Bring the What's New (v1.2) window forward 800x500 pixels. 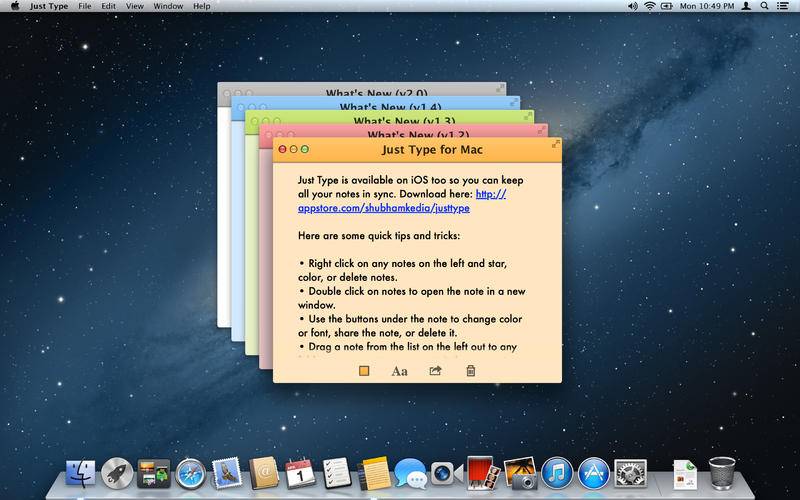[x=418, y=134]
